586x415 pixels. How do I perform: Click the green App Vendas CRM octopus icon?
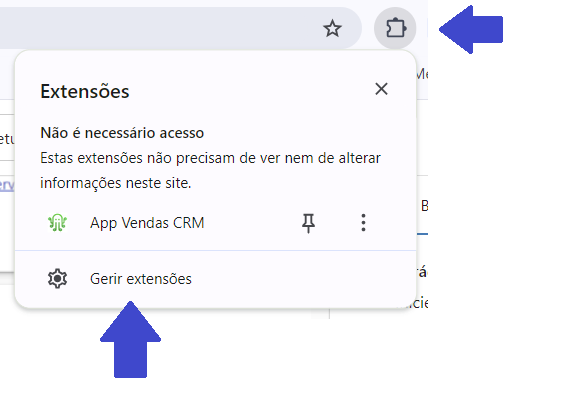point(57,223)
